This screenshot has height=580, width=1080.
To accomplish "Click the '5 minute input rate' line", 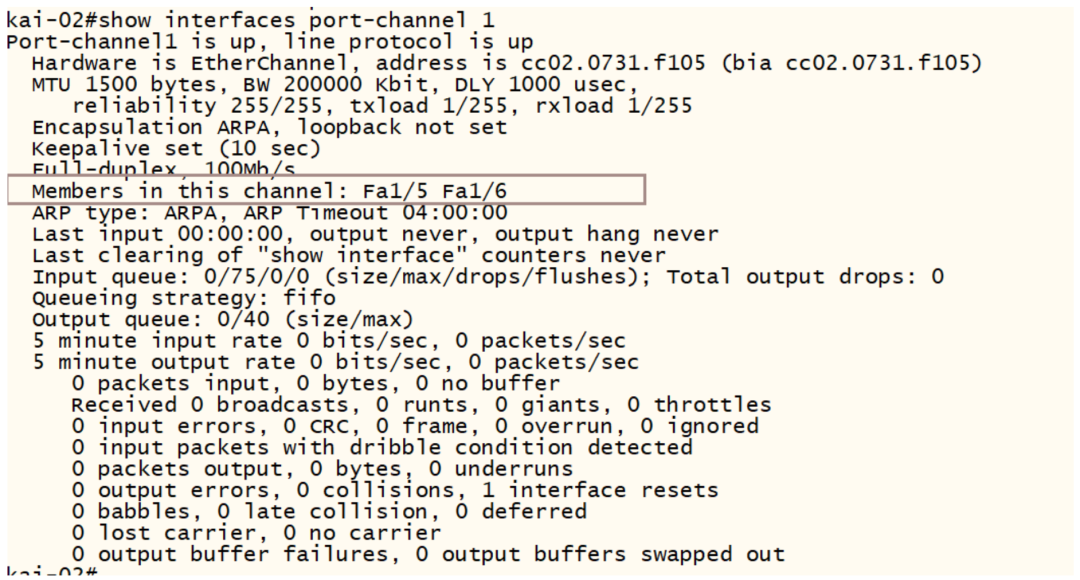I will pyautogui.click(x=329, y=341).
